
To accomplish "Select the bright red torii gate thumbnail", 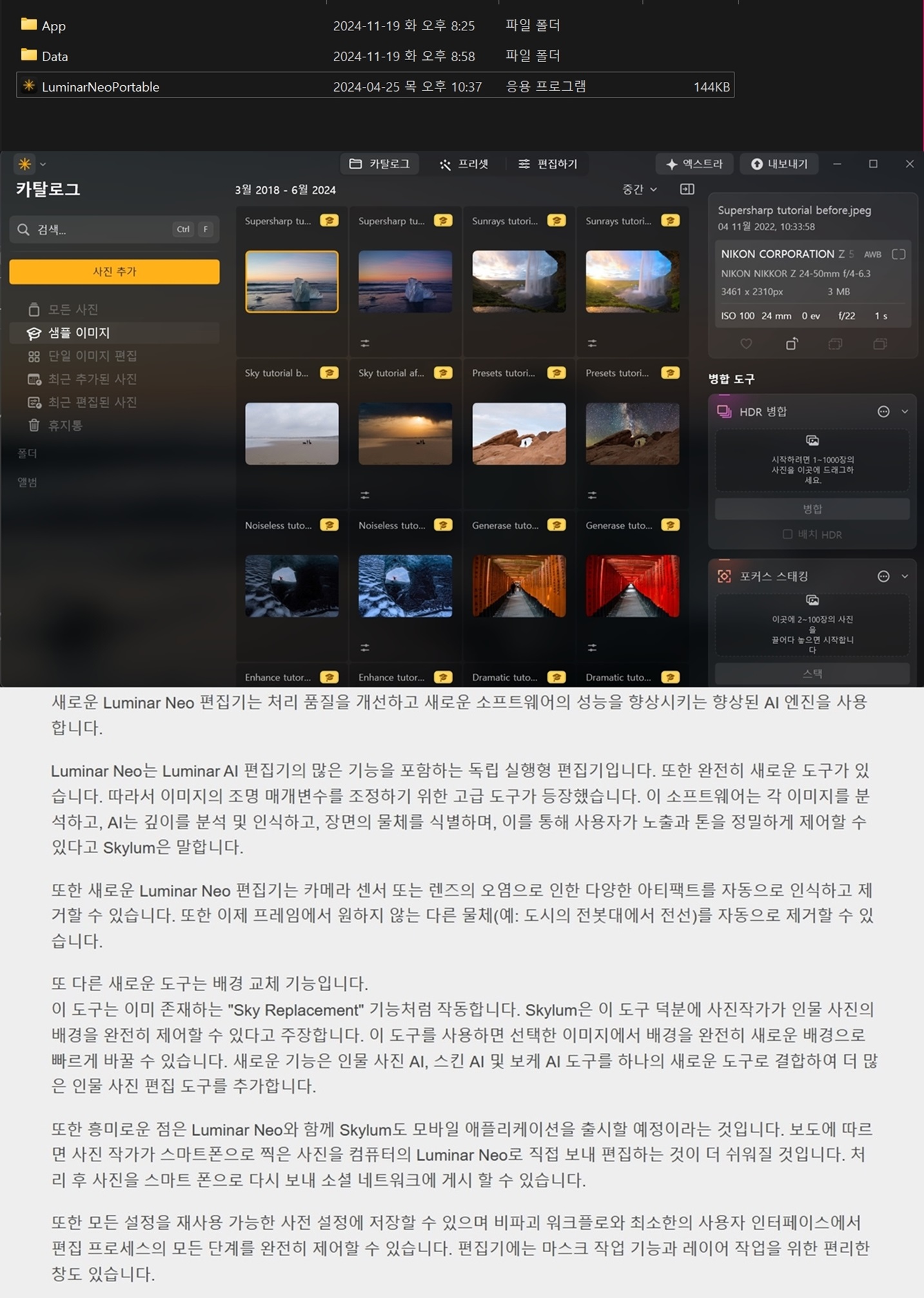I will (x=633, y=586).
